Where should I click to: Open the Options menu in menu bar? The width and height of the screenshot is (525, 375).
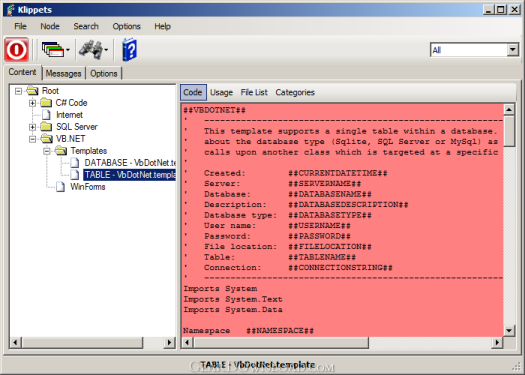[126, 26]
